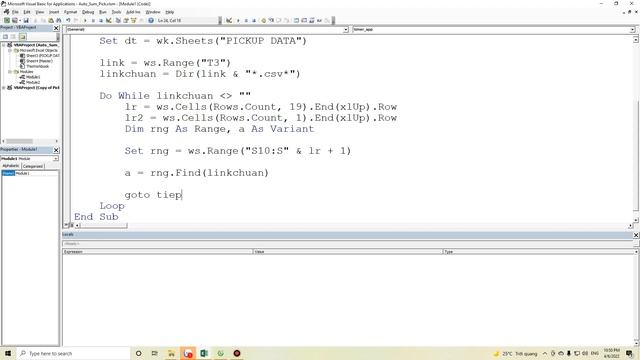Screen dimensions: 640x360
Task: Switch to the Categorized properties tab
Action: (33, 166)
